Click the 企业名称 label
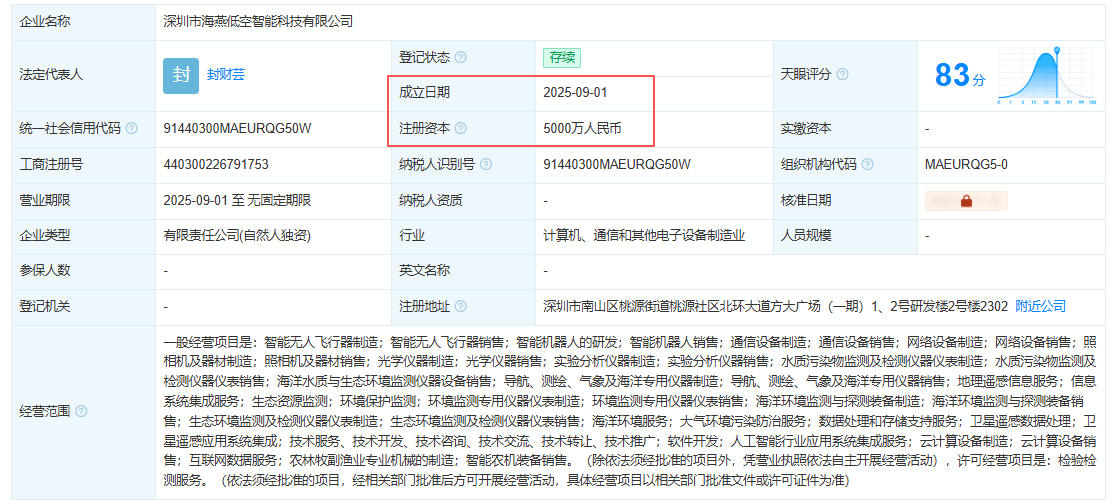Image resolution: width=1112 pixels, height=503 pixels. click(45, 22)
